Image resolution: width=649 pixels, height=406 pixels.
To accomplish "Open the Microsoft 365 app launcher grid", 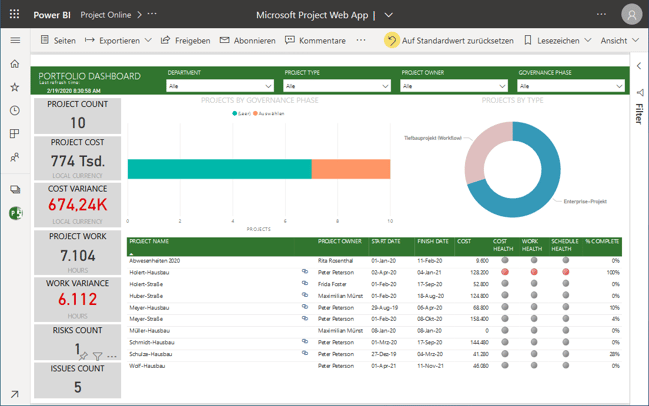I will click(15, 15).
